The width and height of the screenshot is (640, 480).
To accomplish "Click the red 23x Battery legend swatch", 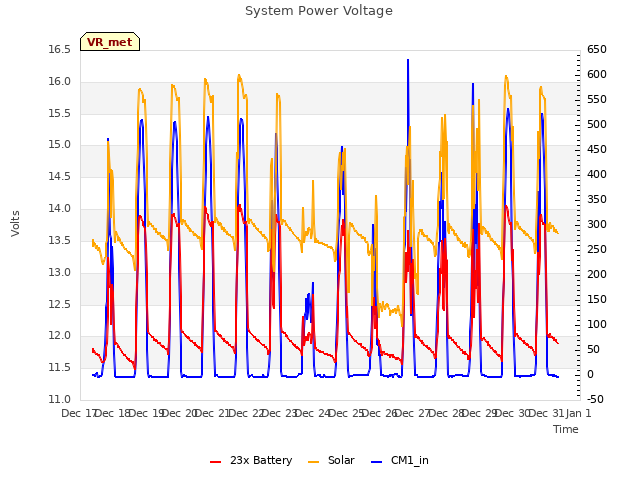I will pyautogui.click(x=215, y=462).
